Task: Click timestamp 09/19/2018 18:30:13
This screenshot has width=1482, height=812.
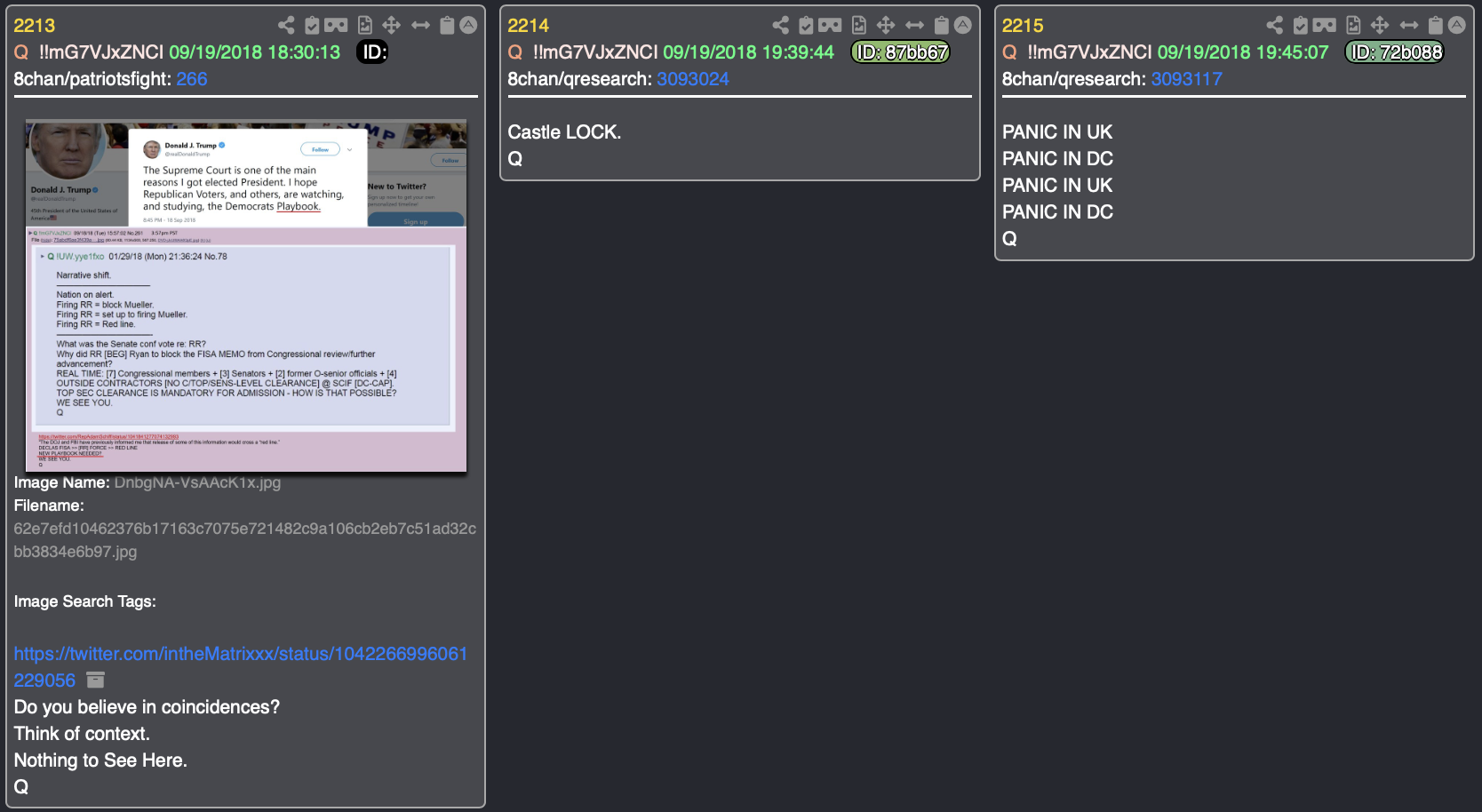Action: (x=255, y=52)
